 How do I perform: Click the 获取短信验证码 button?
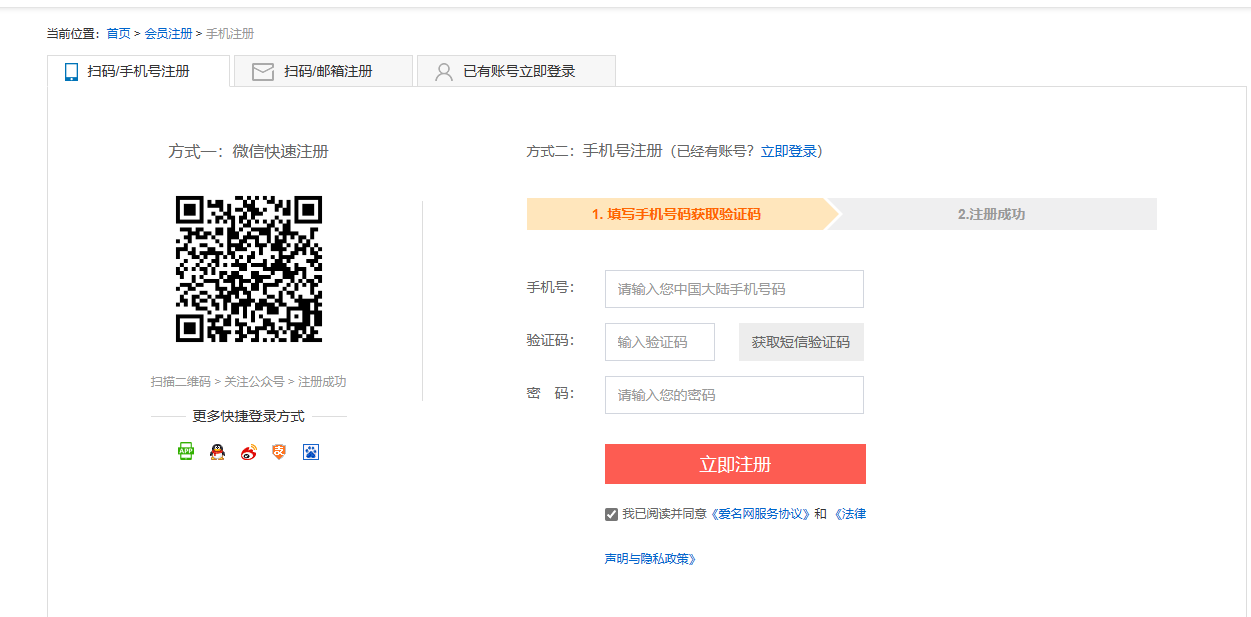801,342
